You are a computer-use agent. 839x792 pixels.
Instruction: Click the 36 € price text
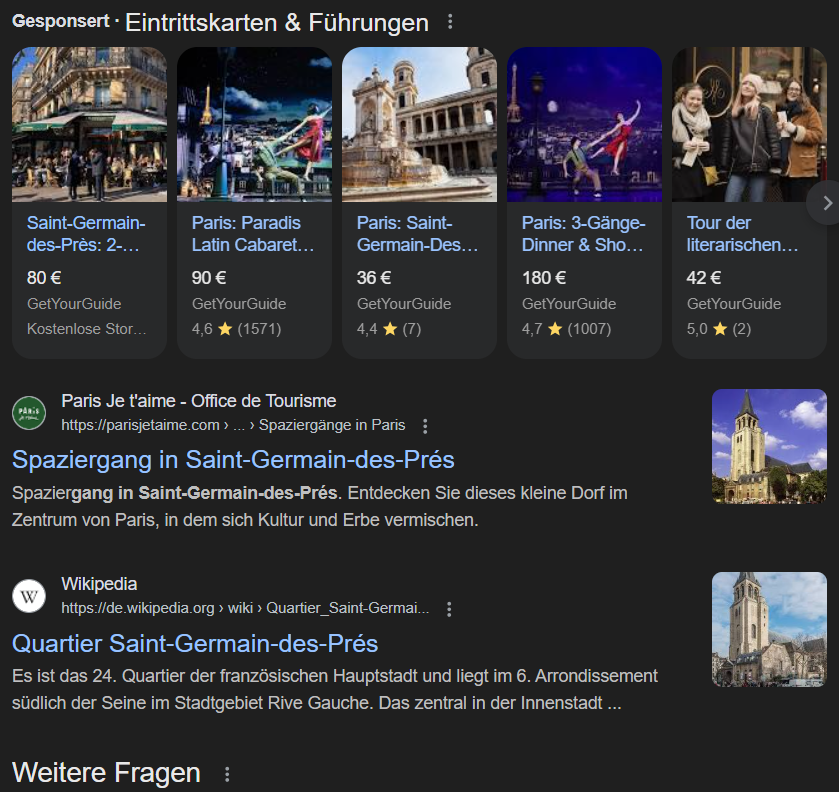tap(374, 278)
